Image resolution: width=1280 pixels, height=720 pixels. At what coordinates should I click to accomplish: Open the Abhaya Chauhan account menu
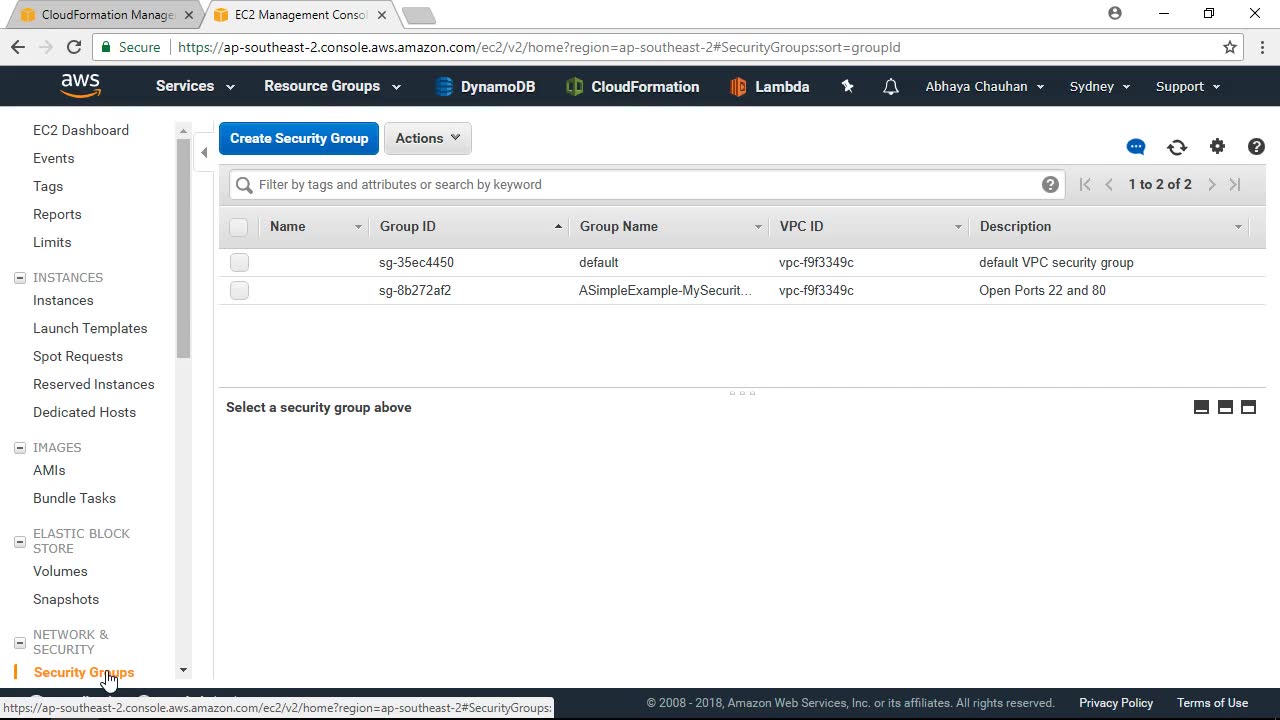coord(985,86)
